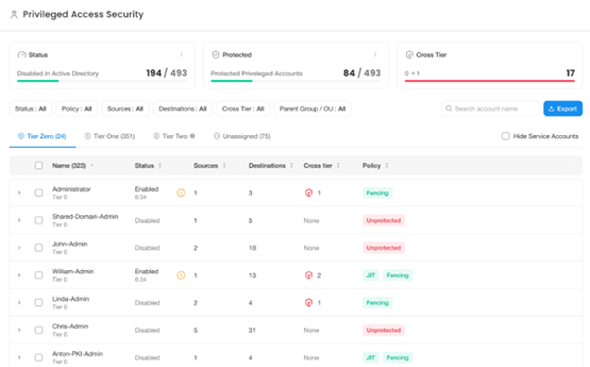Click the Protected Privileged Accounts progress bar
This screenshot has height=367, width=590.
296,81
